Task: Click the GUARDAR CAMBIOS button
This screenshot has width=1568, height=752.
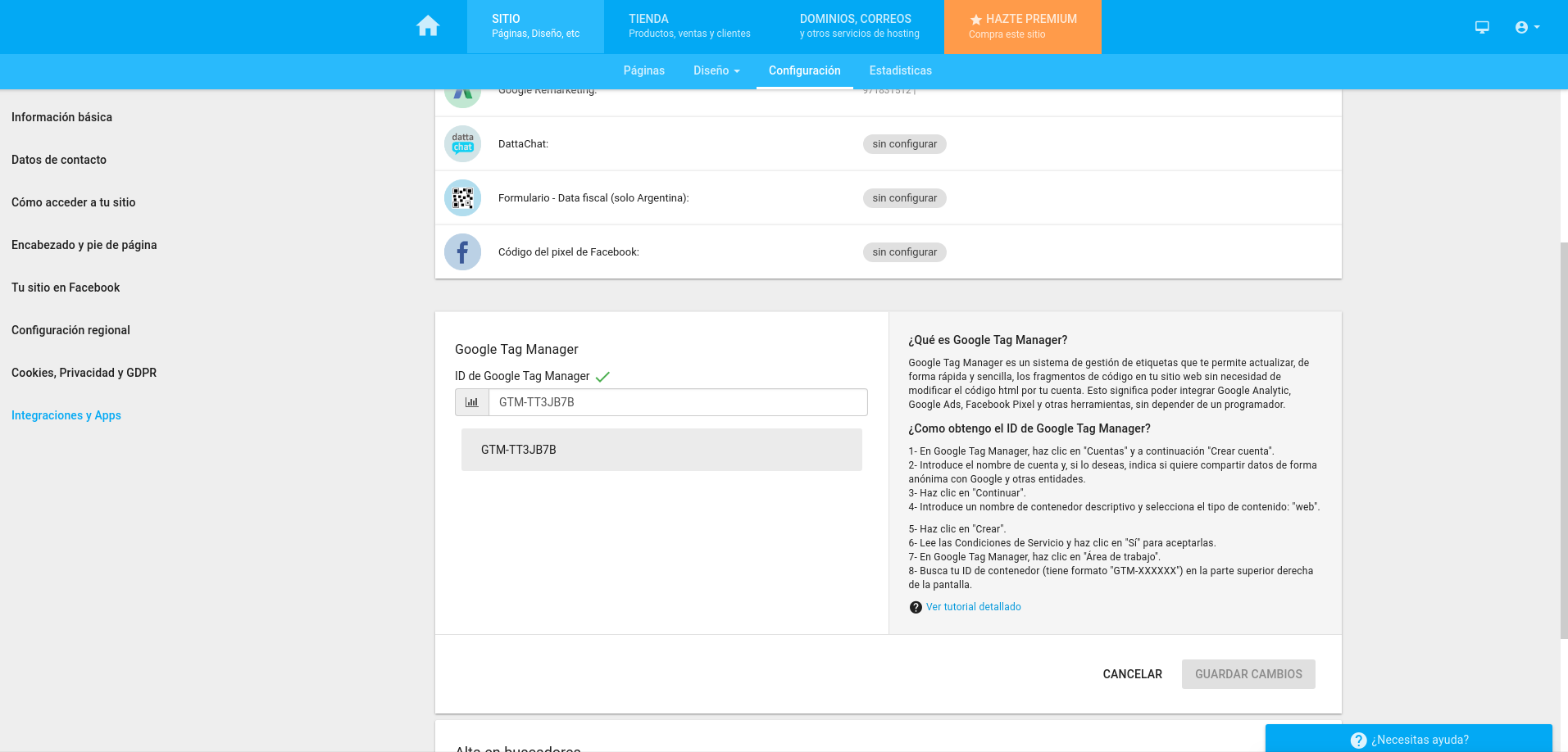Action: [1248, 674]
